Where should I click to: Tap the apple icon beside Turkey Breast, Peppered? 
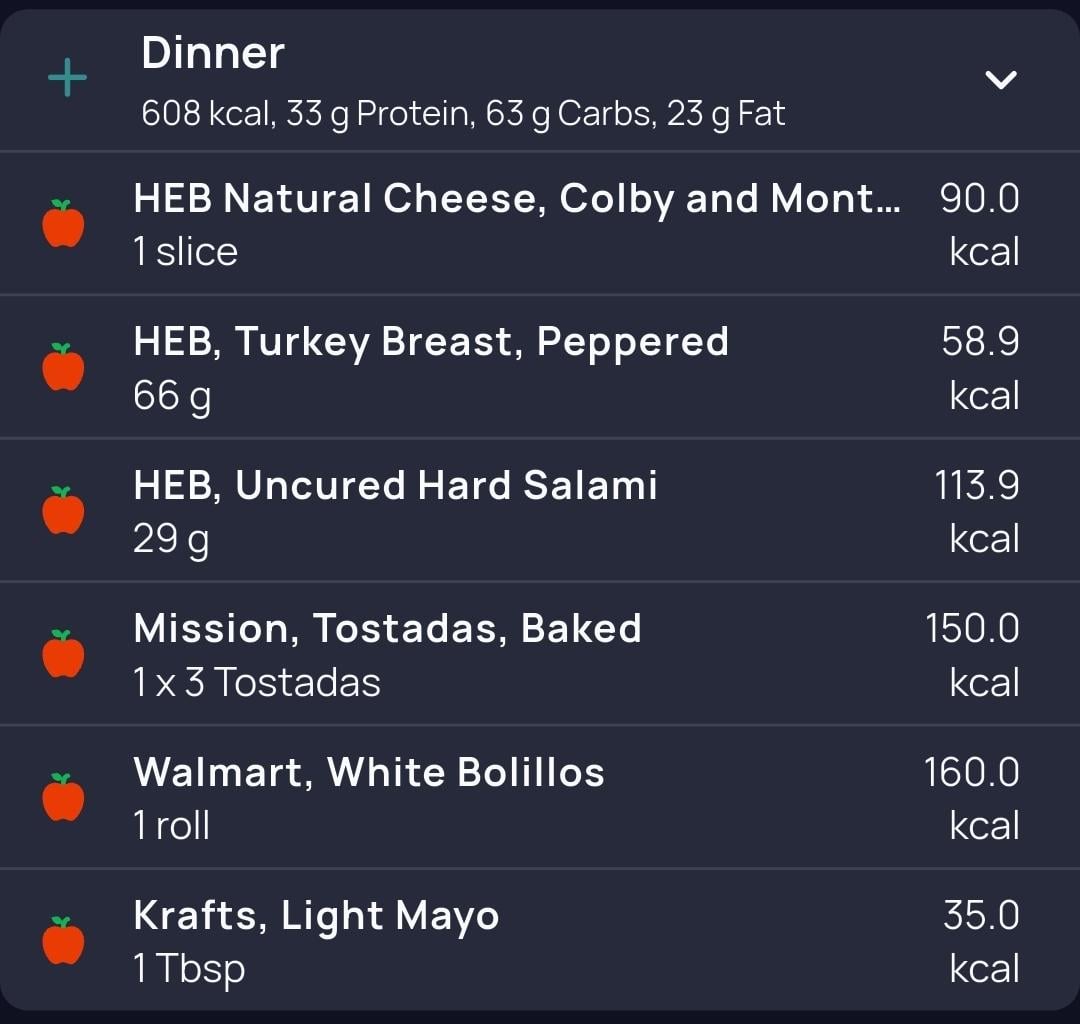coord(63,366)
